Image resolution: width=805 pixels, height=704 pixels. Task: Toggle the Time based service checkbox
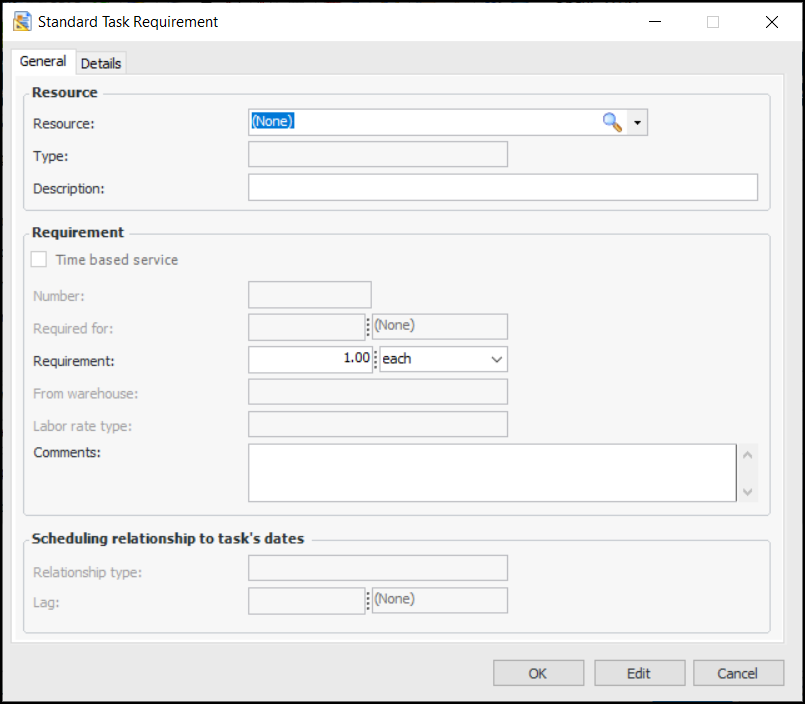(x=39, y=260)
